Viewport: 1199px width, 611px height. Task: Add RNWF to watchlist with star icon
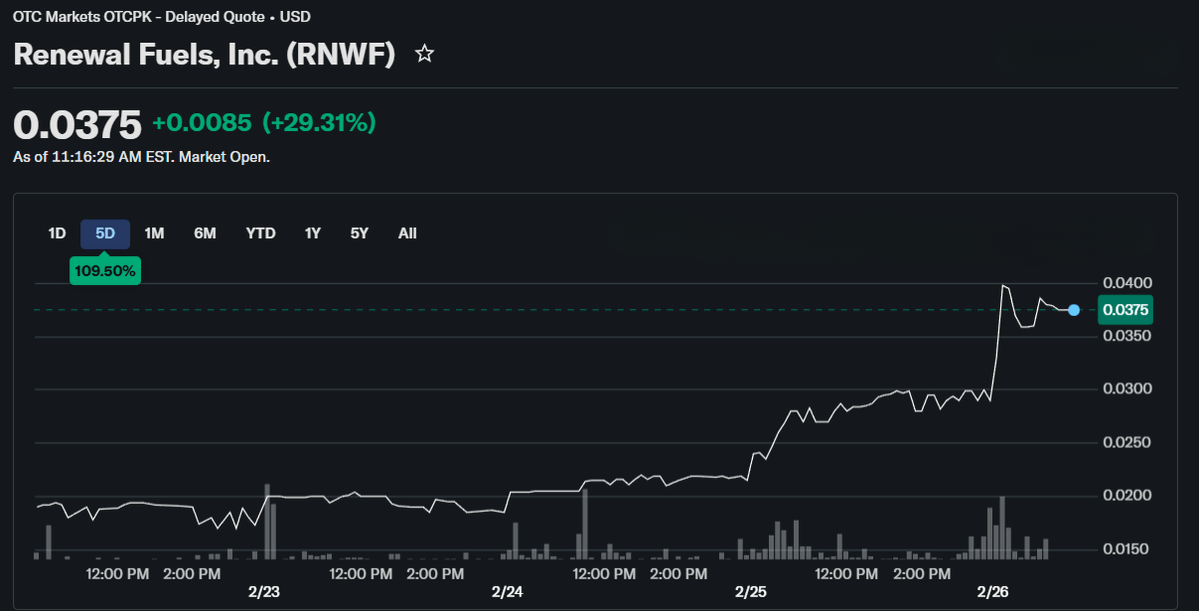click(x=424, y=54)
